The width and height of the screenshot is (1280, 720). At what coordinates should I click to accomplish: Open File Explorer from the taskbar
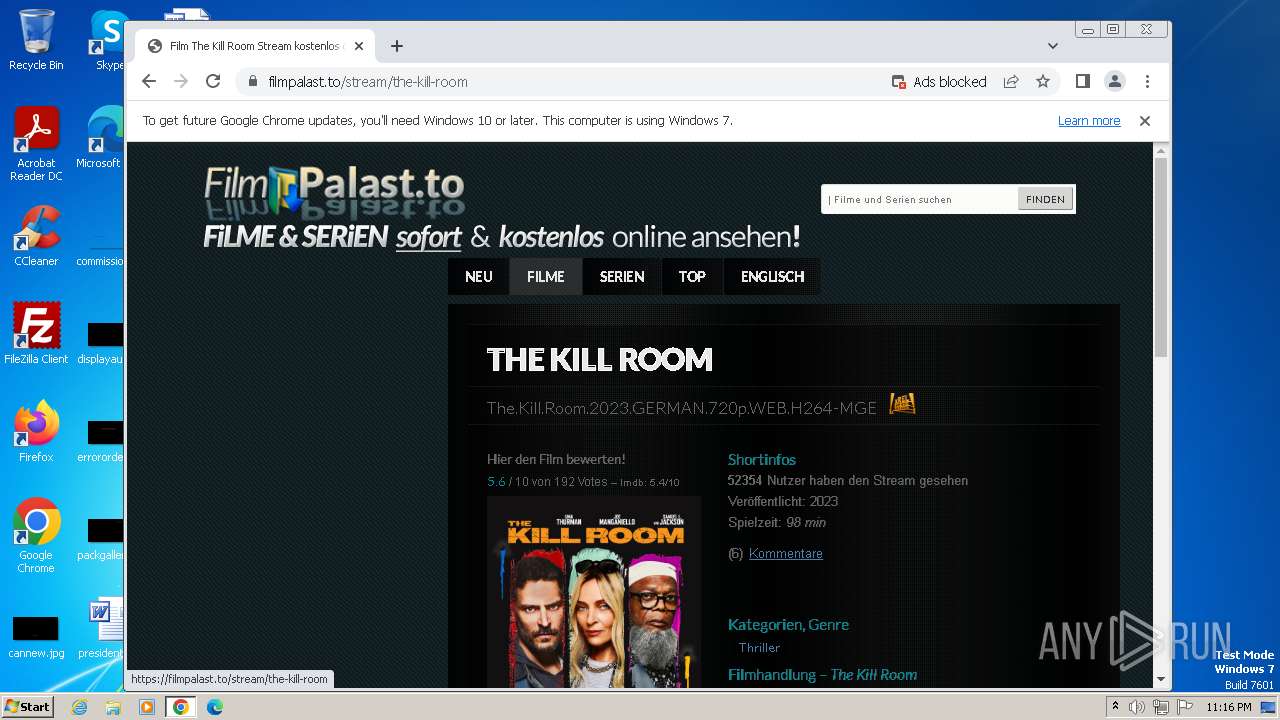113,707
